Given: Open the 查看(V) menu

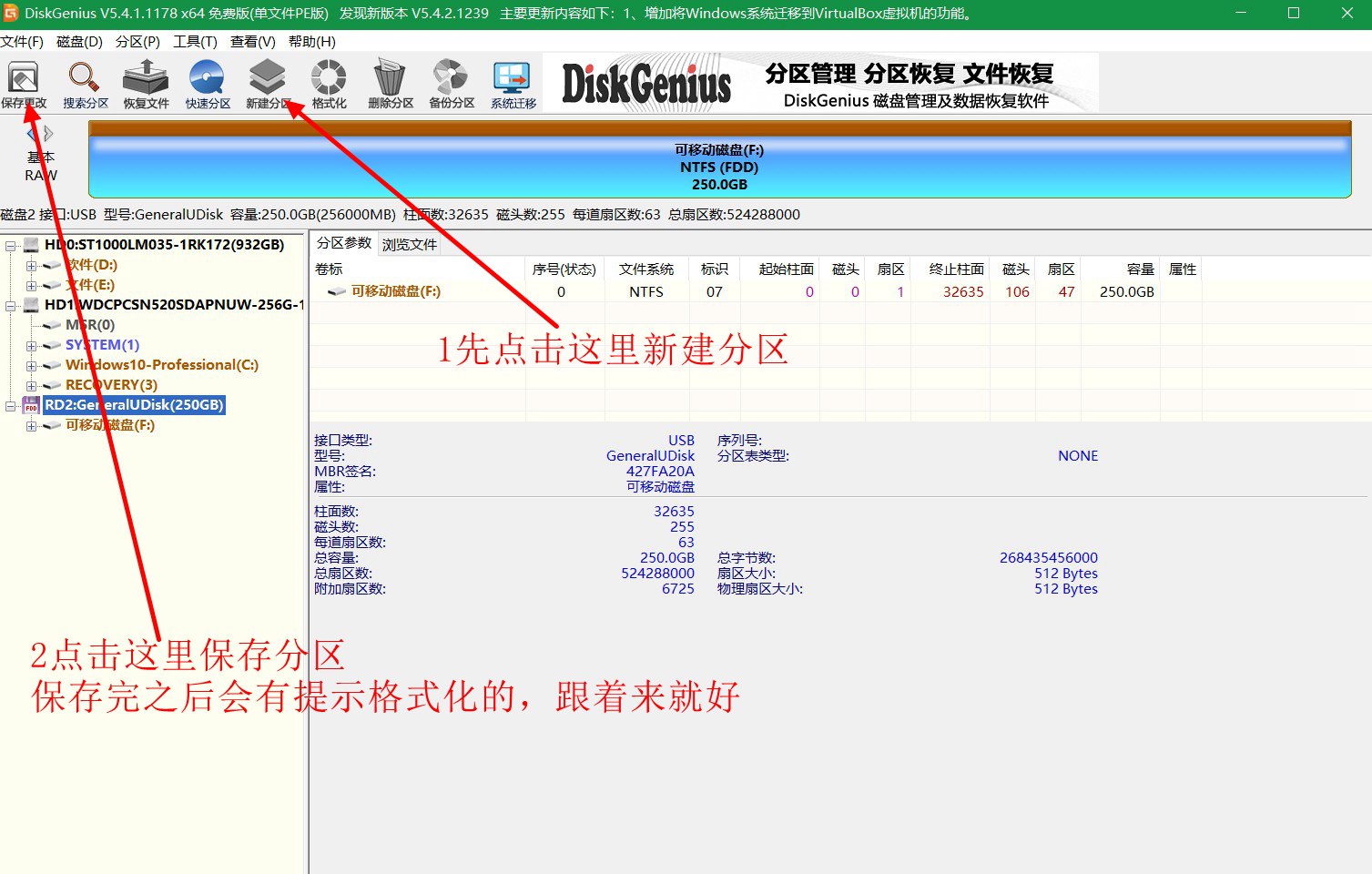Looking at the screenshot, I should coord(252,42).
